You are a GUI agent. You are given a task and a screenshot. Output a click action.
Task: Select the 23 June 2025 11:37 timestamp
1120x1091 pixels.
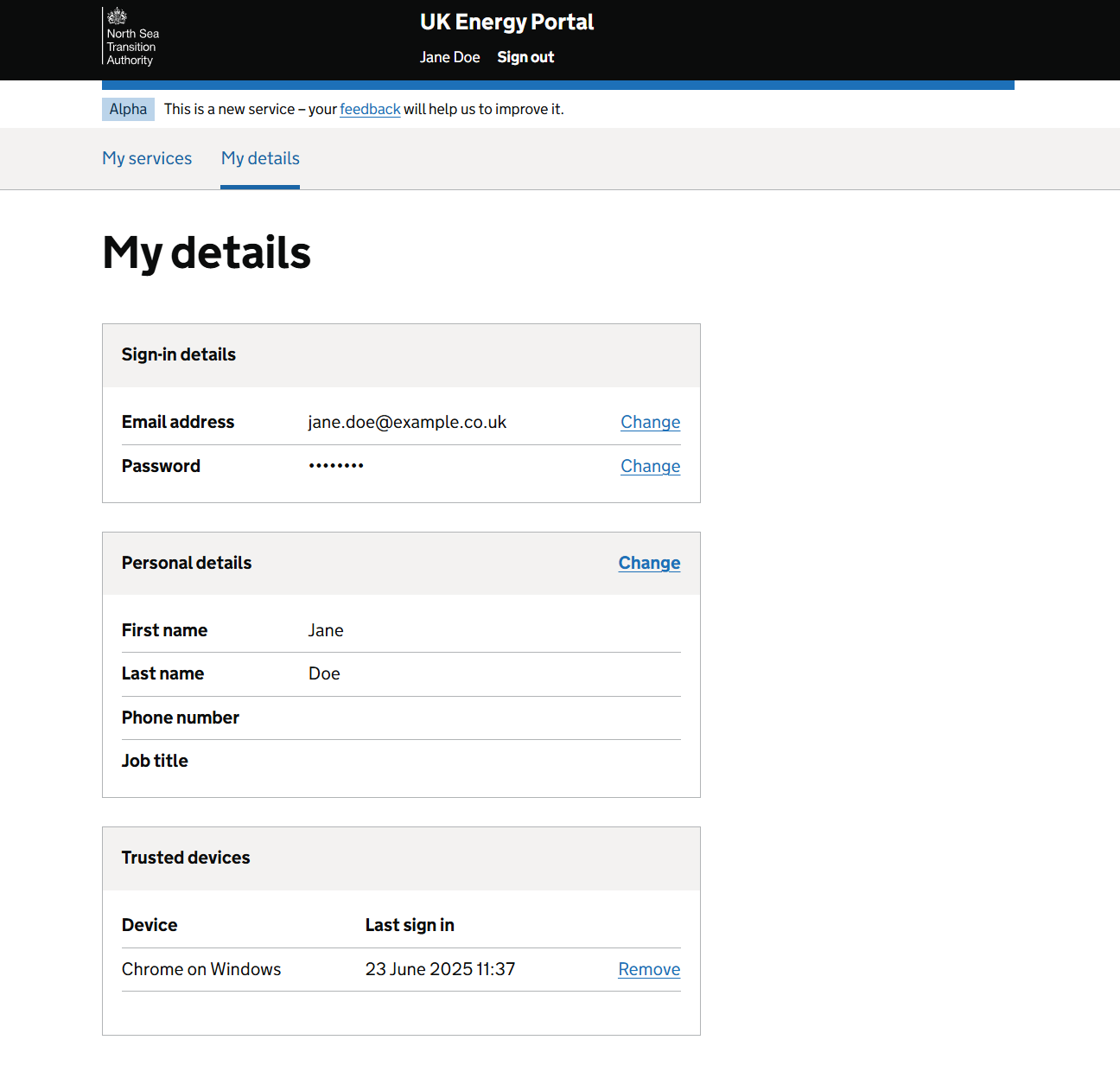point(440,969)
